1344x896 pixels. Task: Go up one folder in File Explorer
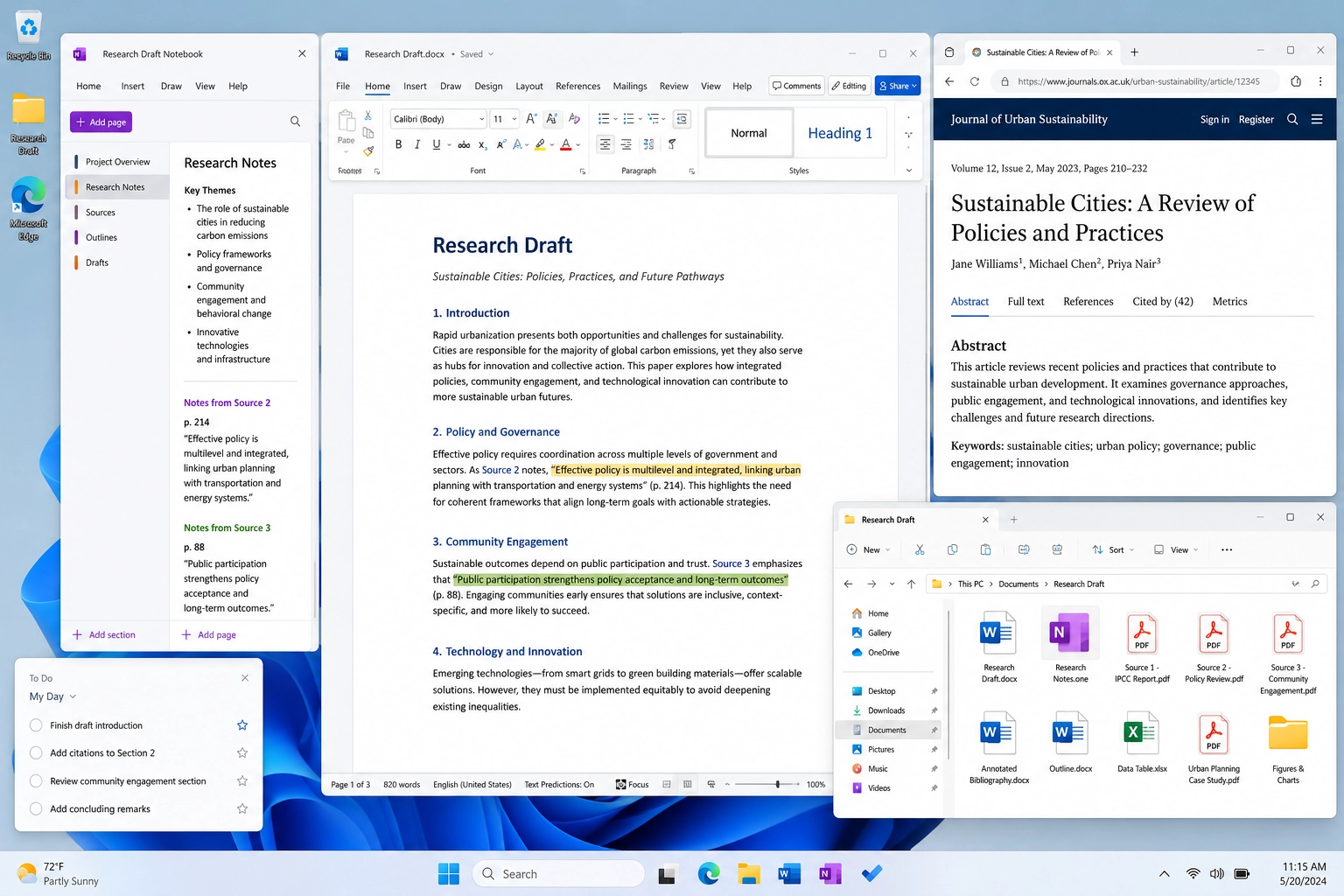pos(911,584)
